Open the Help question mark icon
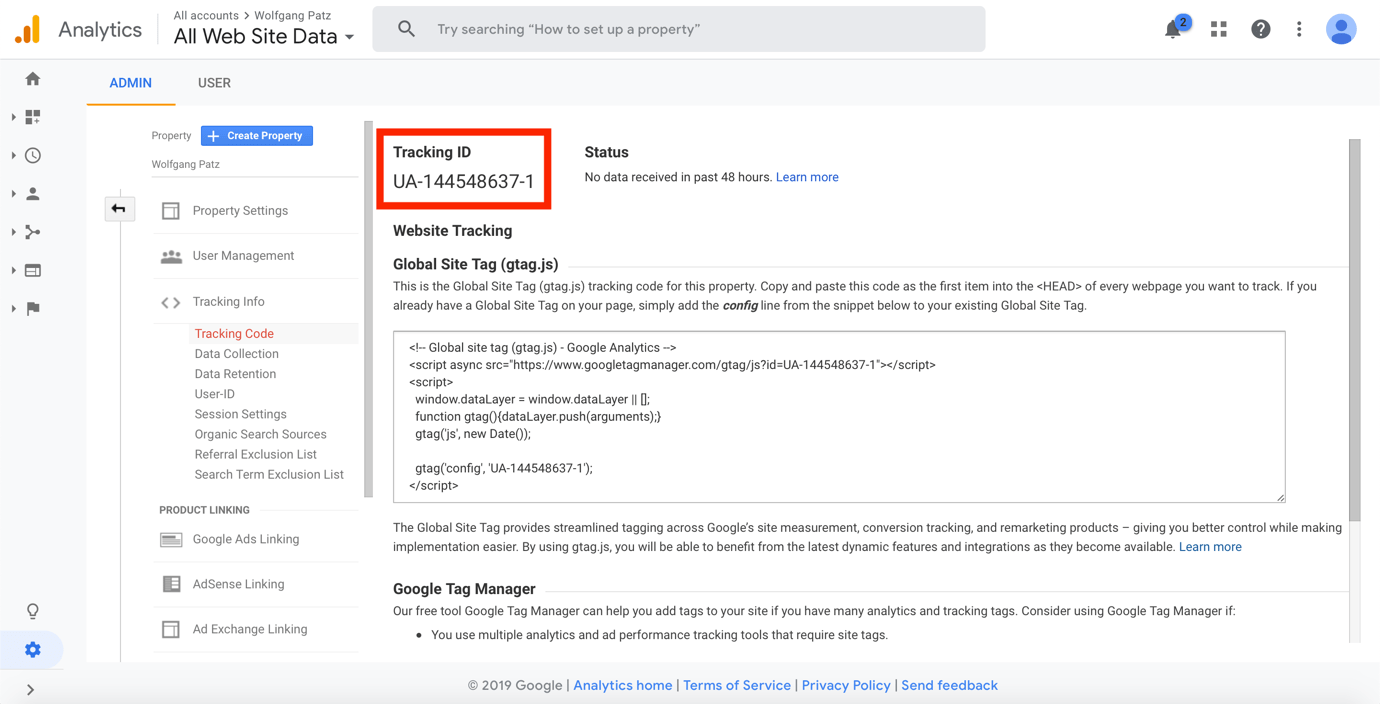Image resolution: width=1380 pixels, height=704 pixels. [1260, 29]
